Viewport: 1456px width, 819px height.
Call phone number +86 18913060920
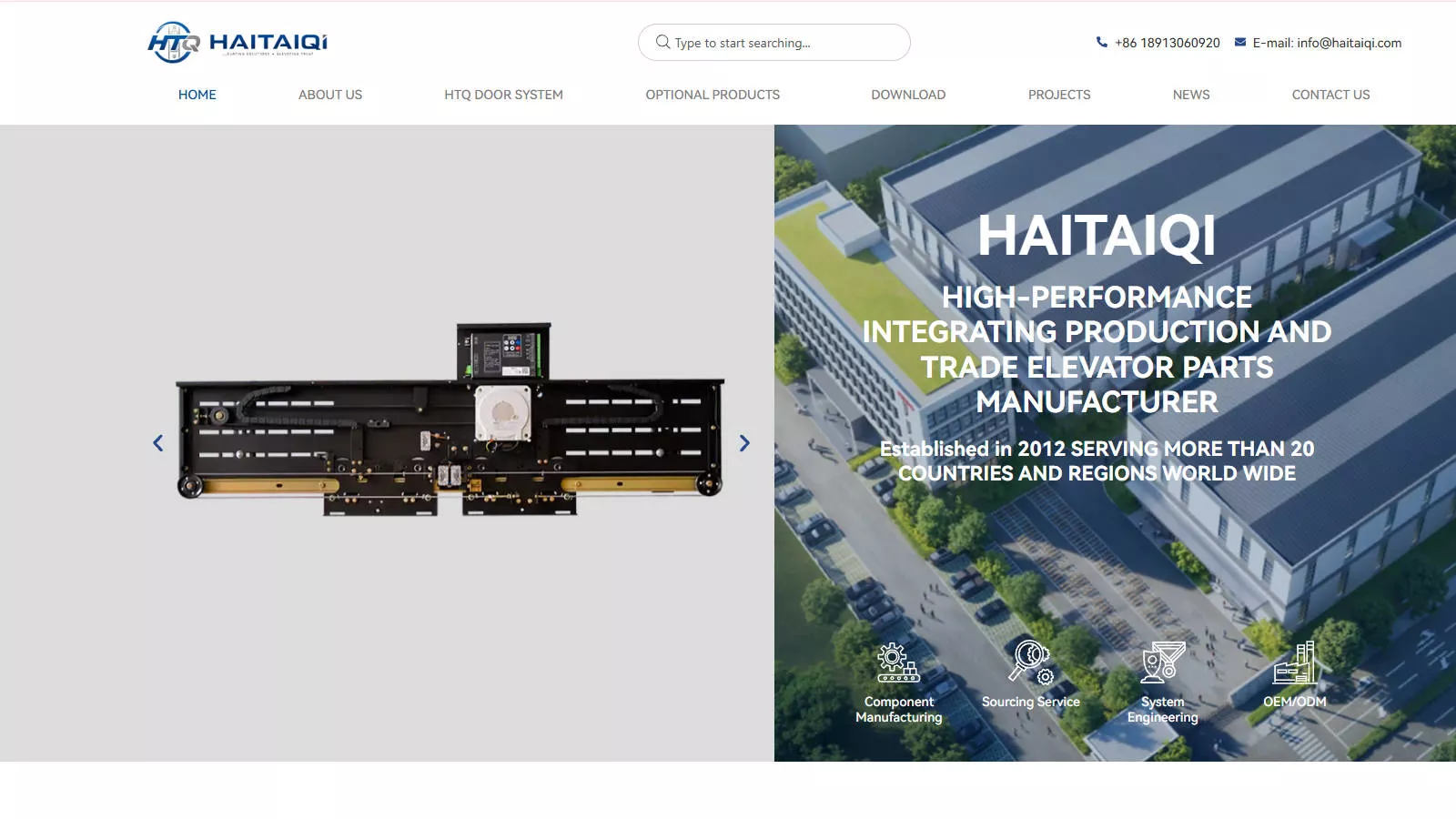(1168, 43)
